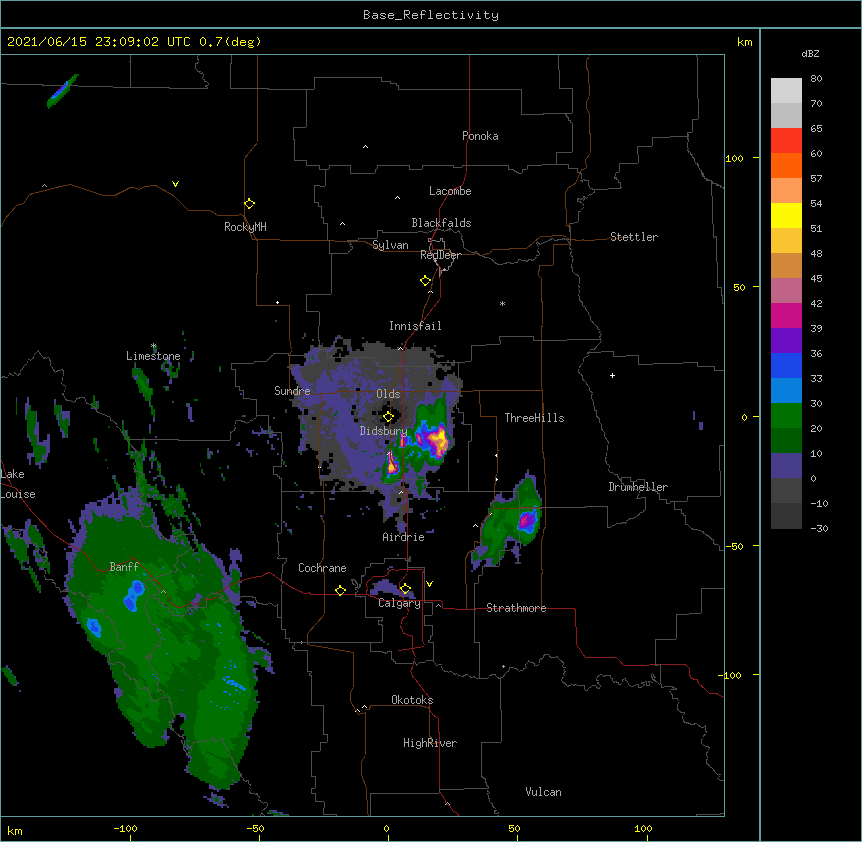Click the dBZ legend heading
The width and height of the screenshot is (862, 842).
coord(810,53)
